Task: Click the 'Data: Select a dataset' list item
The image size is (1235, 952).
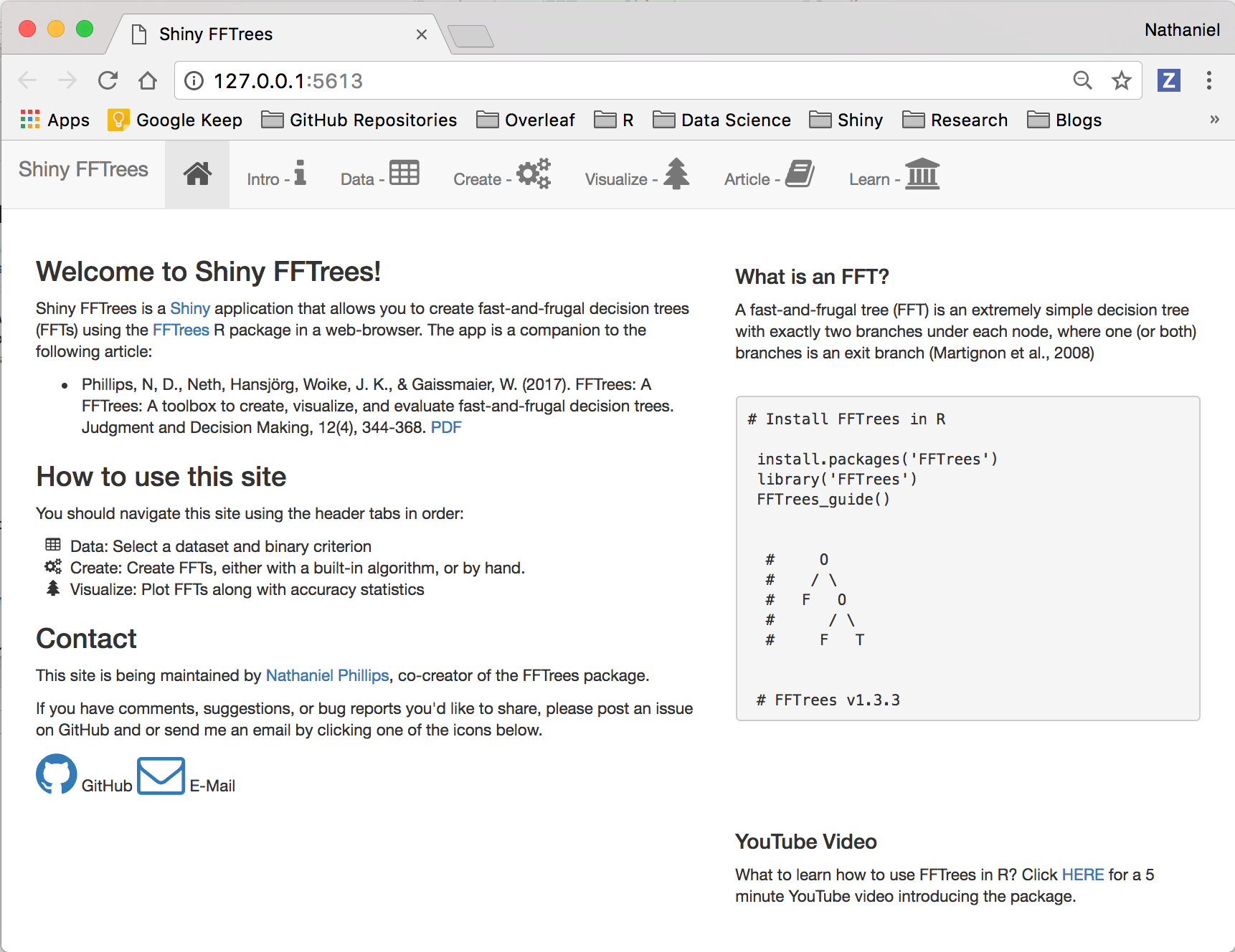Action: (x=221, y=546)
